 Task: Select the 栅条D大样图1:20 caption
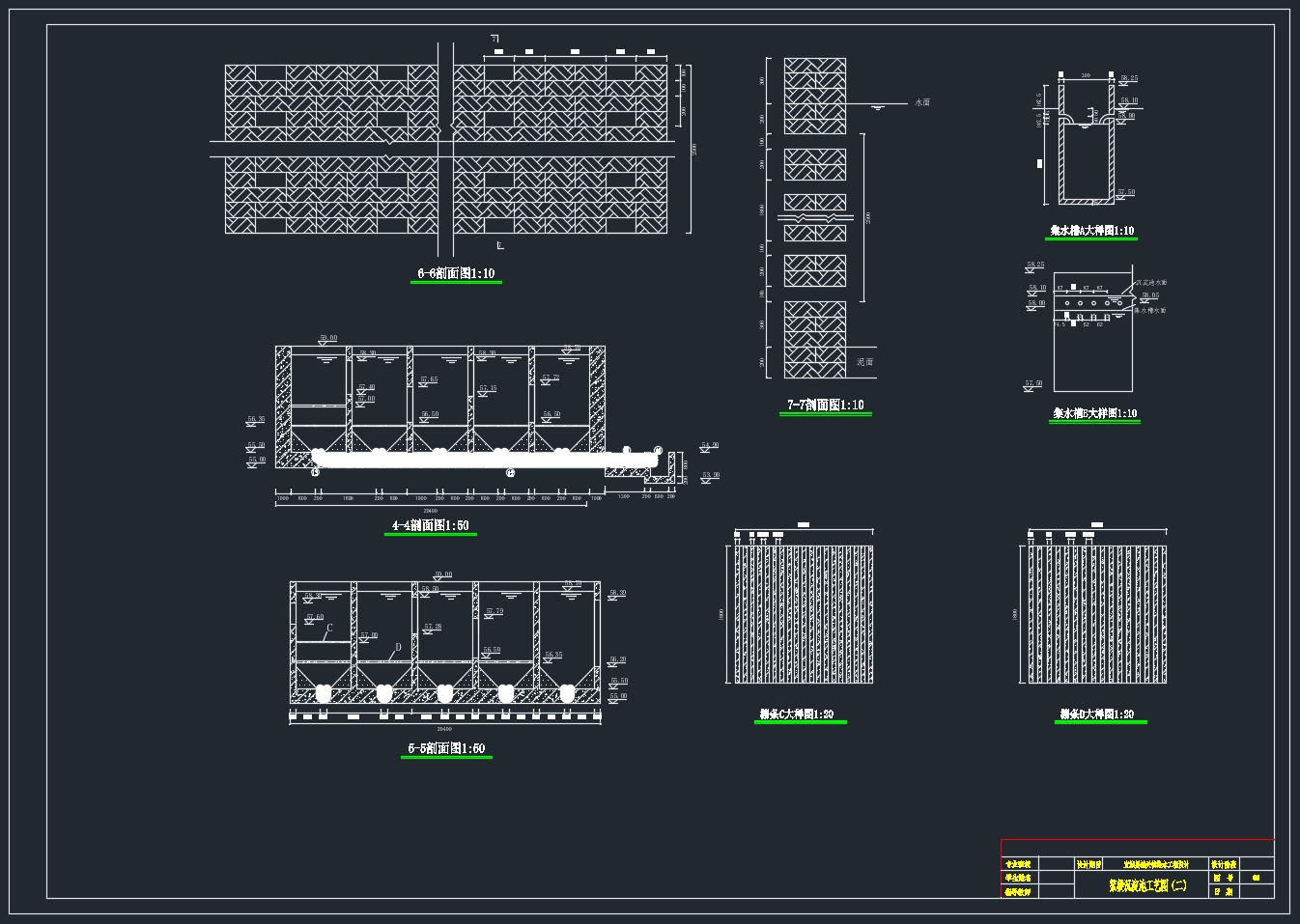(1096, 715)
